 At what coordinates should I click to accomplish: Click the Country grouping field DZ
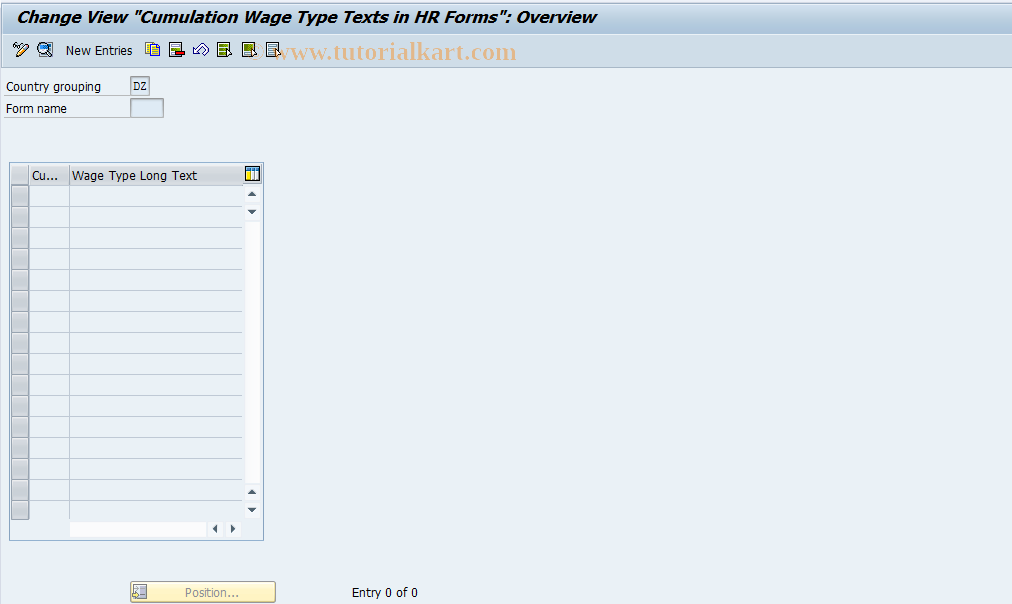click(140, 86)
